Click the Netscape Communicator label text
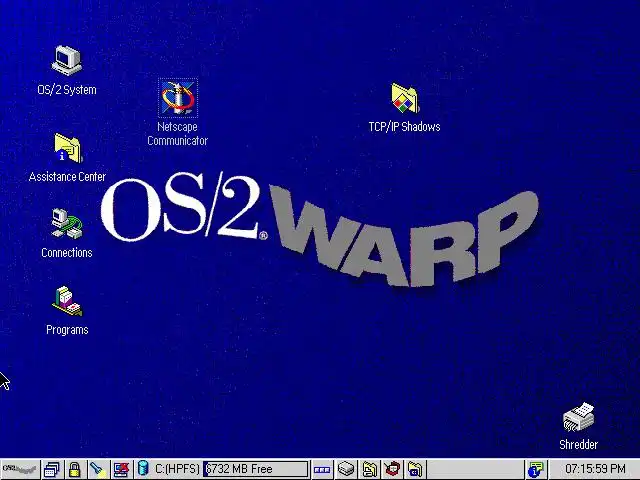 pyautogui.click(x=178, y=133)
